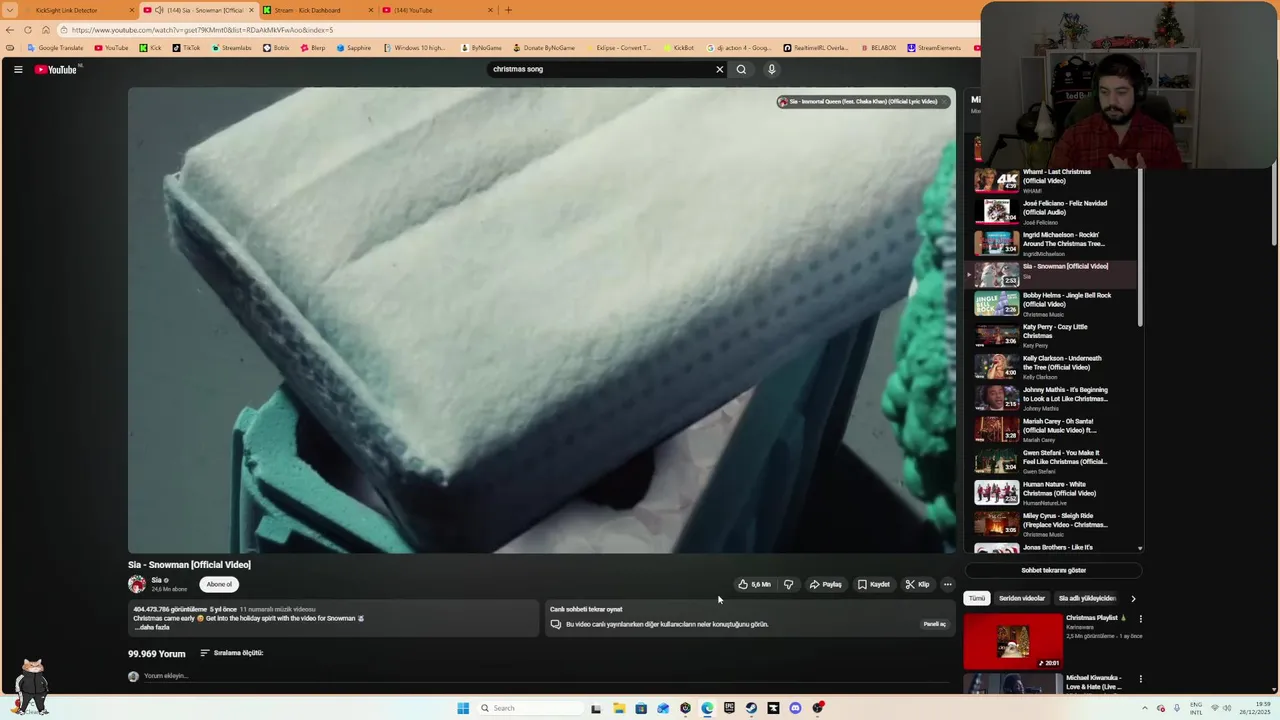Expand the description with ...daha fazla

152,627
